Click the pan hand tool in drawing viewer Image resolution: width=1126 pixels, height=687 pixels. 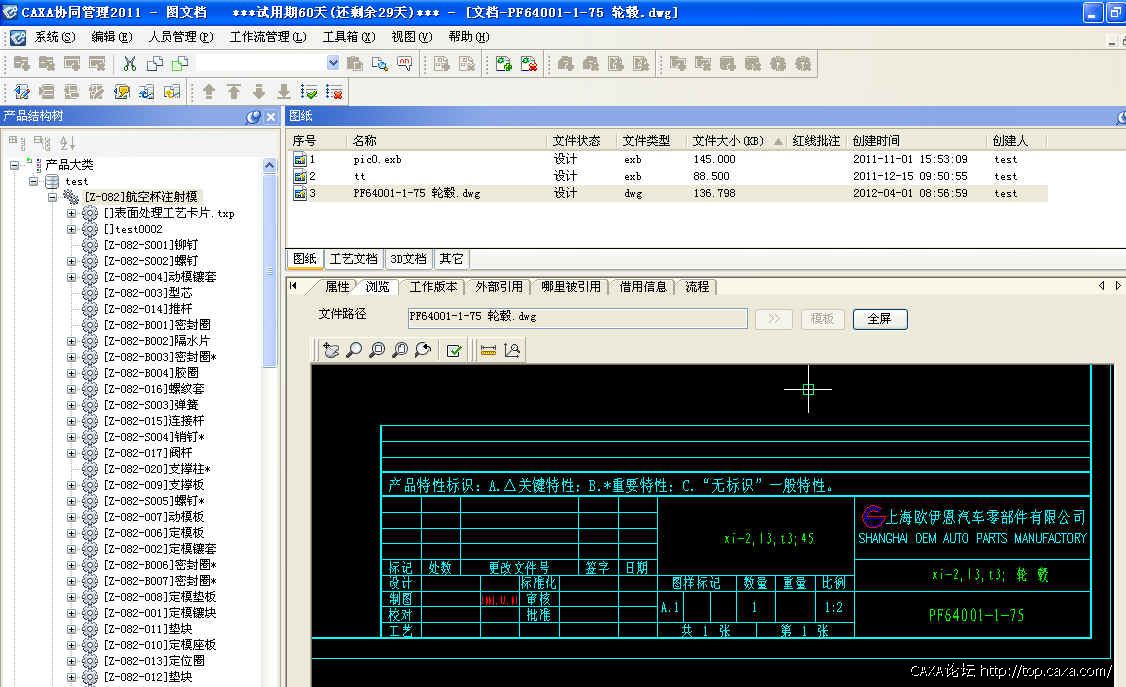[331, 350]
